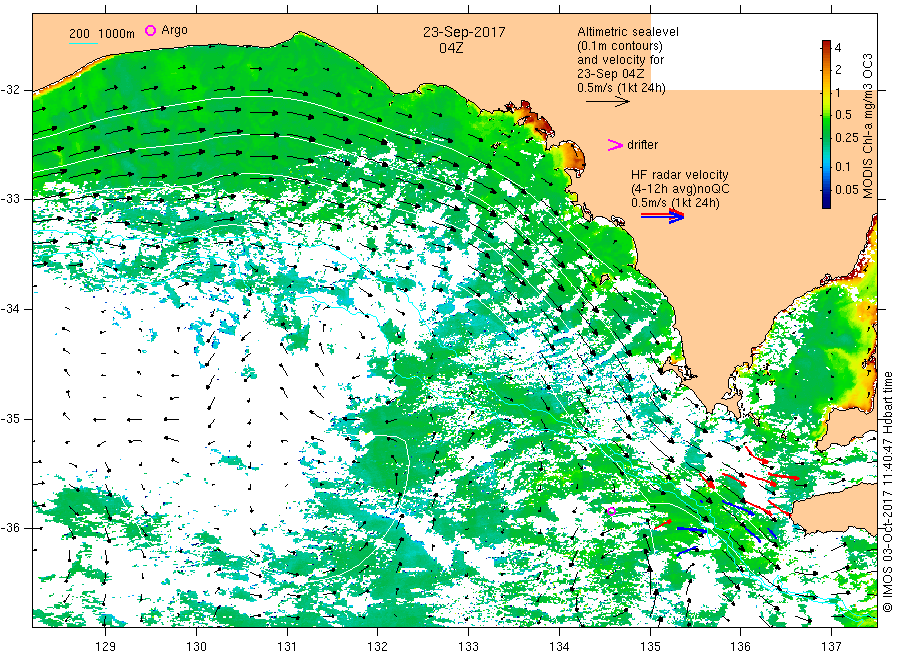900x660 pixels.
Task: Click the '(4-12h avg)noQC' text
Action: pos(680,189)
